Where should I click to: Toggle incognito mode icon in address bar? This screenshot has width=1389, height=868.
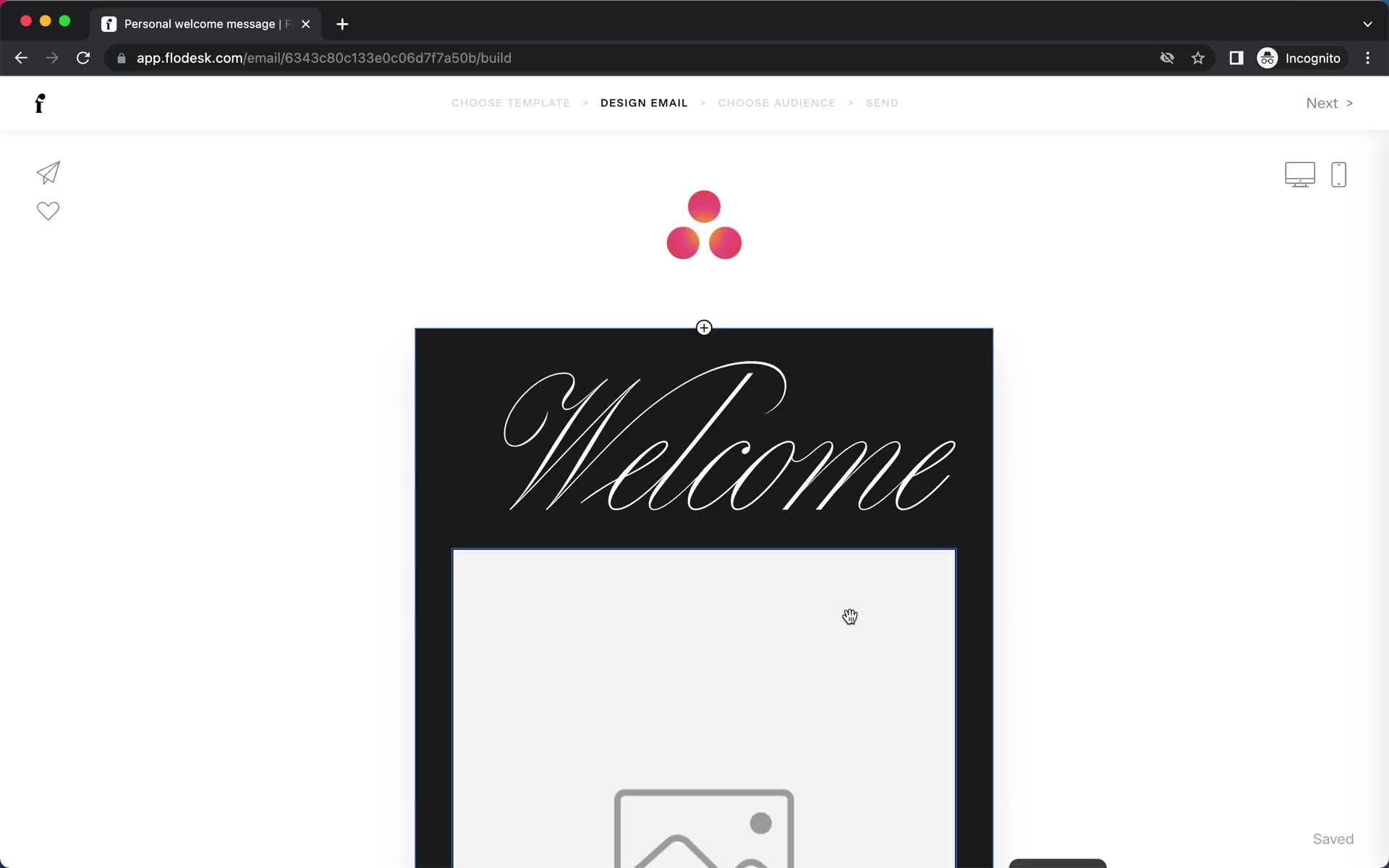[x=1266, y=58]
